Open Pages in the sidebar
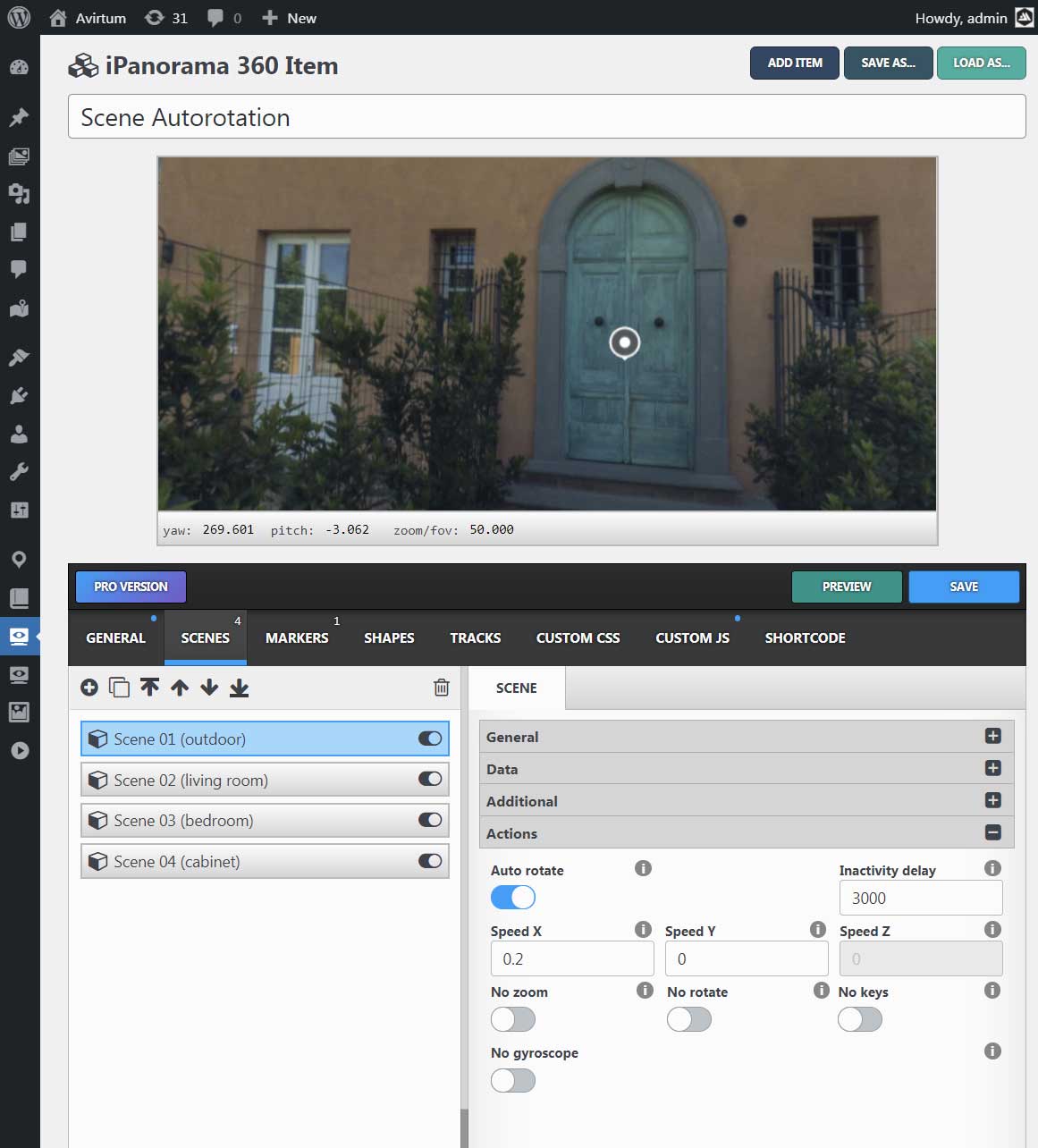Screen dimensions: 1038x1148 click(x=19, y=232)
